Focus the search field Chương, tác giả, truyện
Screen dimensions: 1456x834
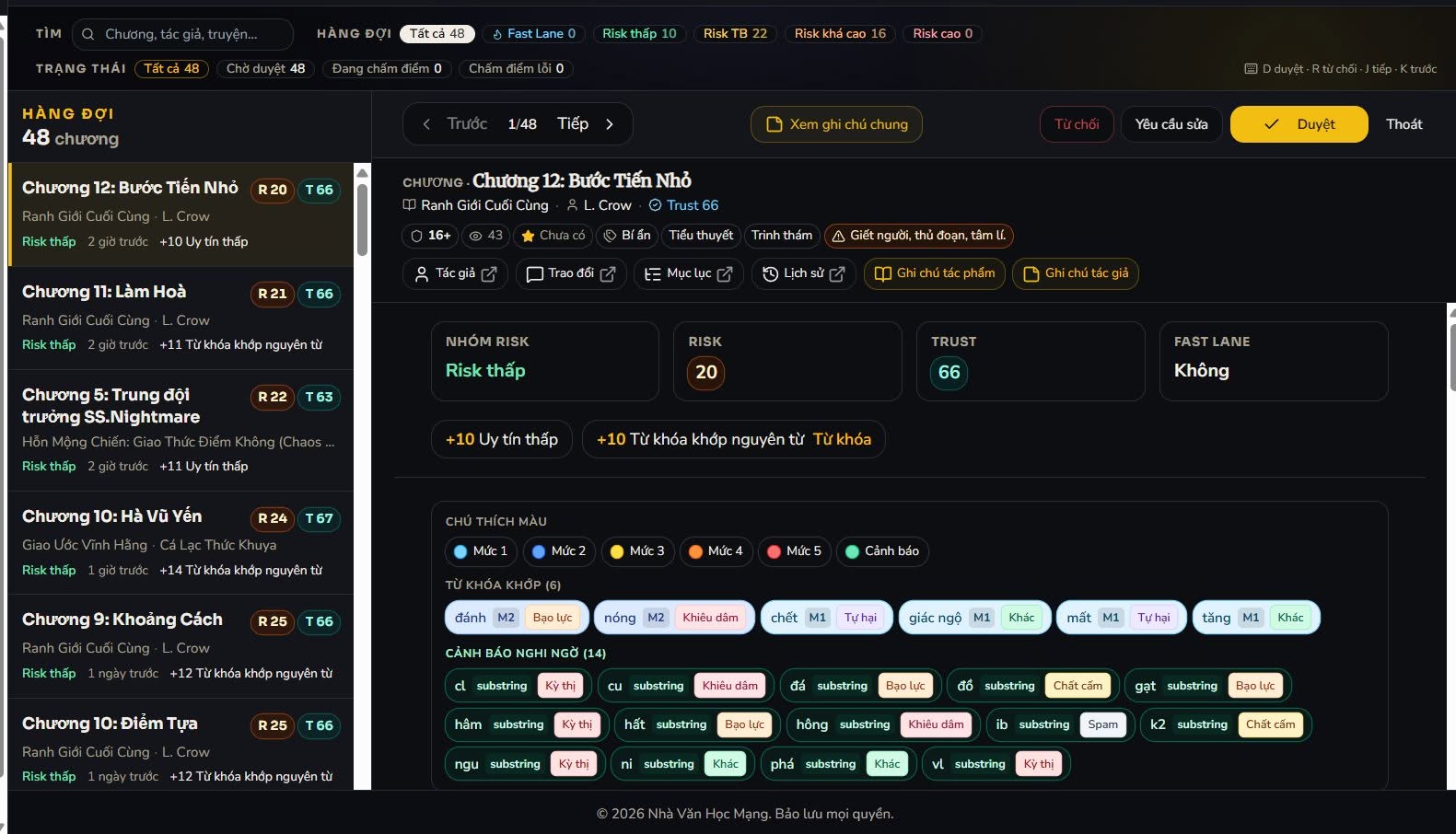pyautogui.click(x=182, y=34)
